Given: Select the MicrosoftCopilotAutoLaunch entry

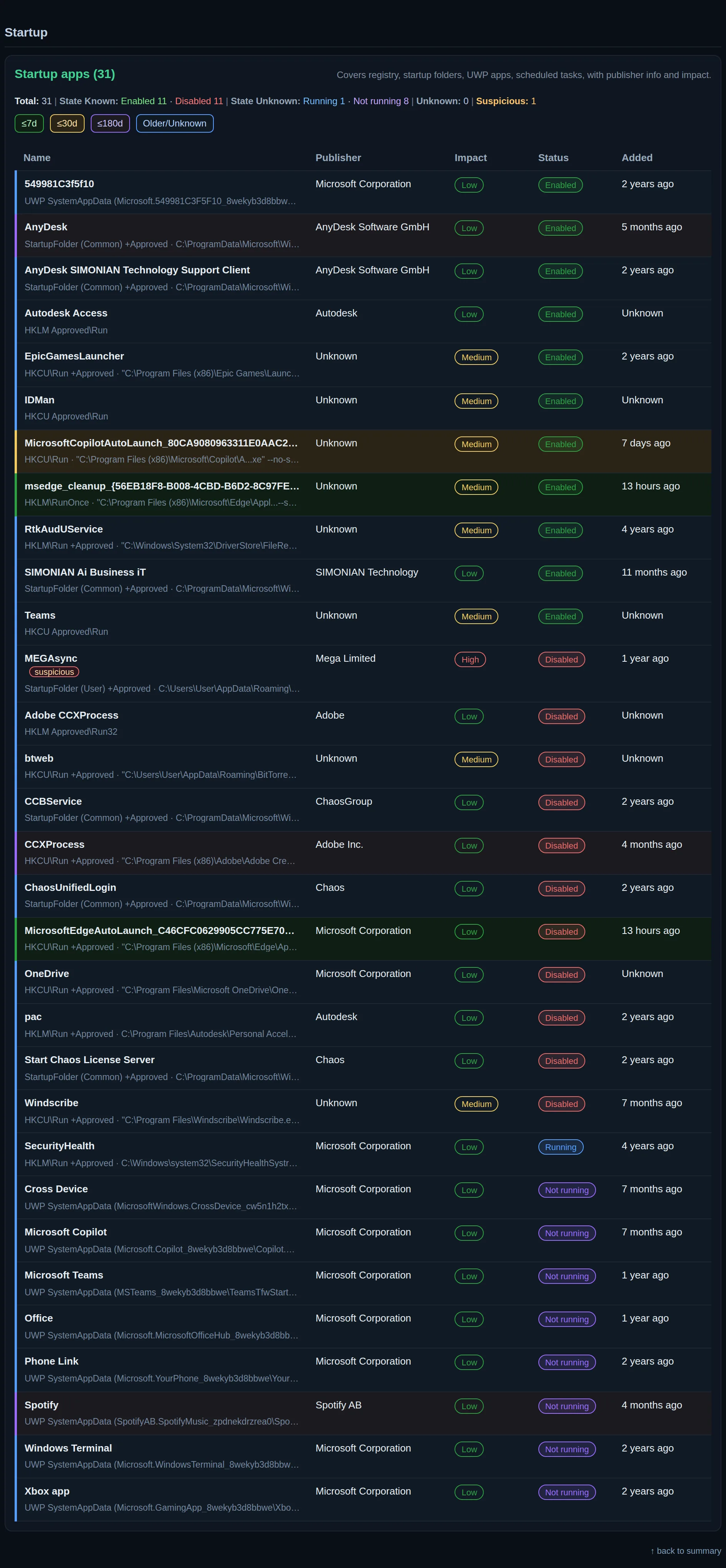Looking at the screenshot, I should pos(161,443).
